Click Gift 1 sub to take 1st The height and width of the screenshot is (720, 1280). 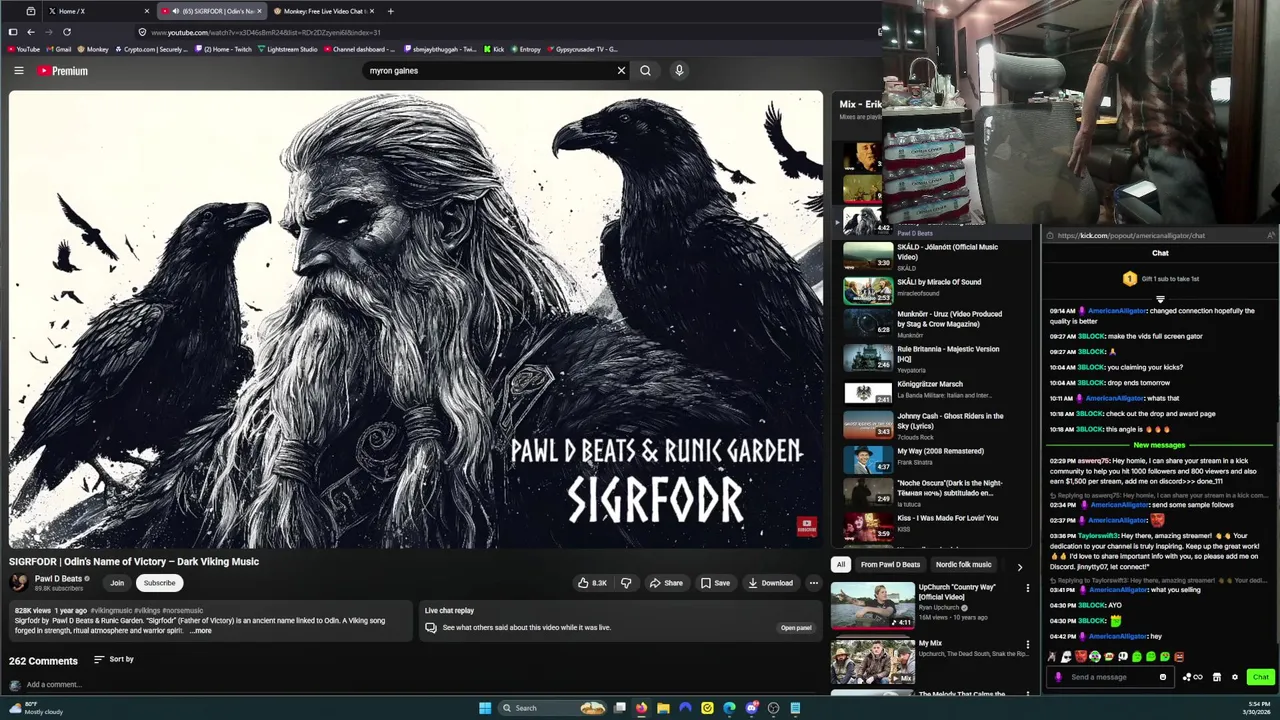pyautogui.click(x=1160, y=279)
